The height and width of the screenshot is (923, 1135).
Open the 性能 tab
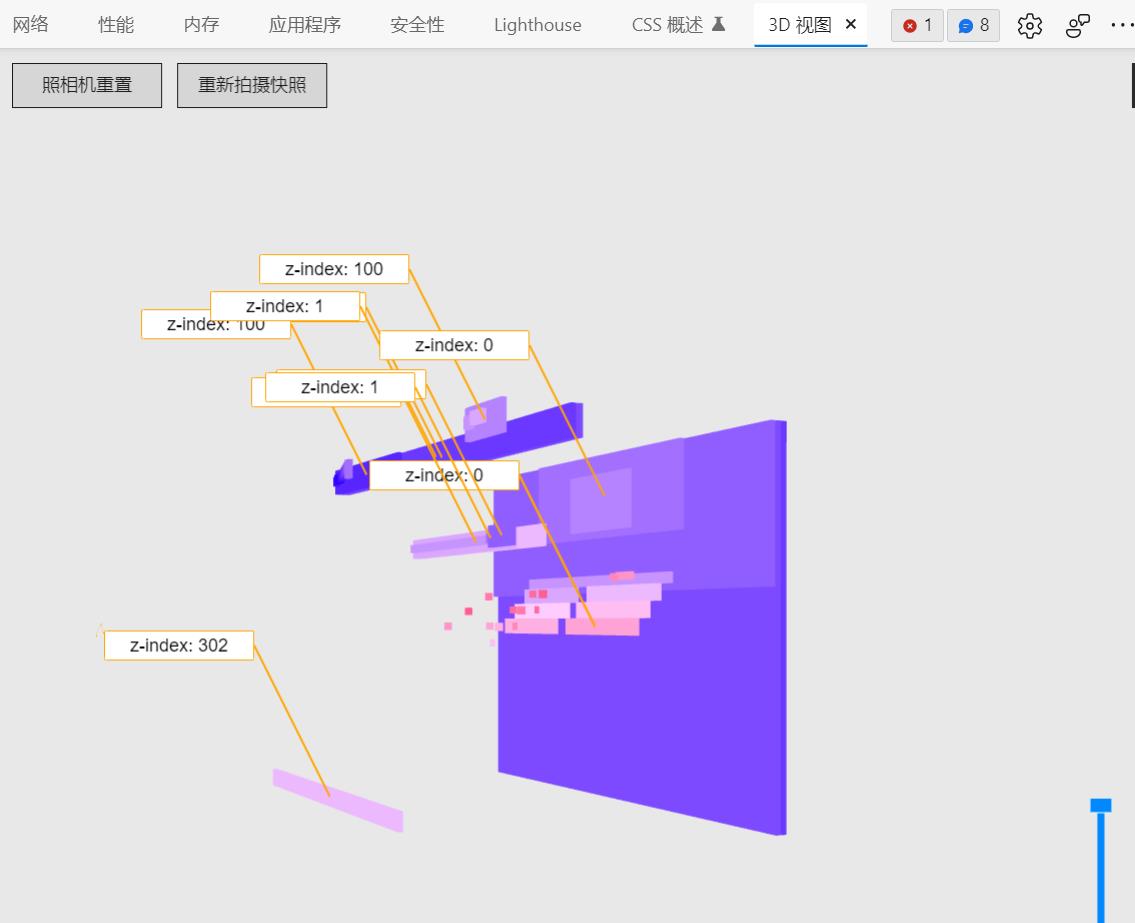tap(116, 25)
